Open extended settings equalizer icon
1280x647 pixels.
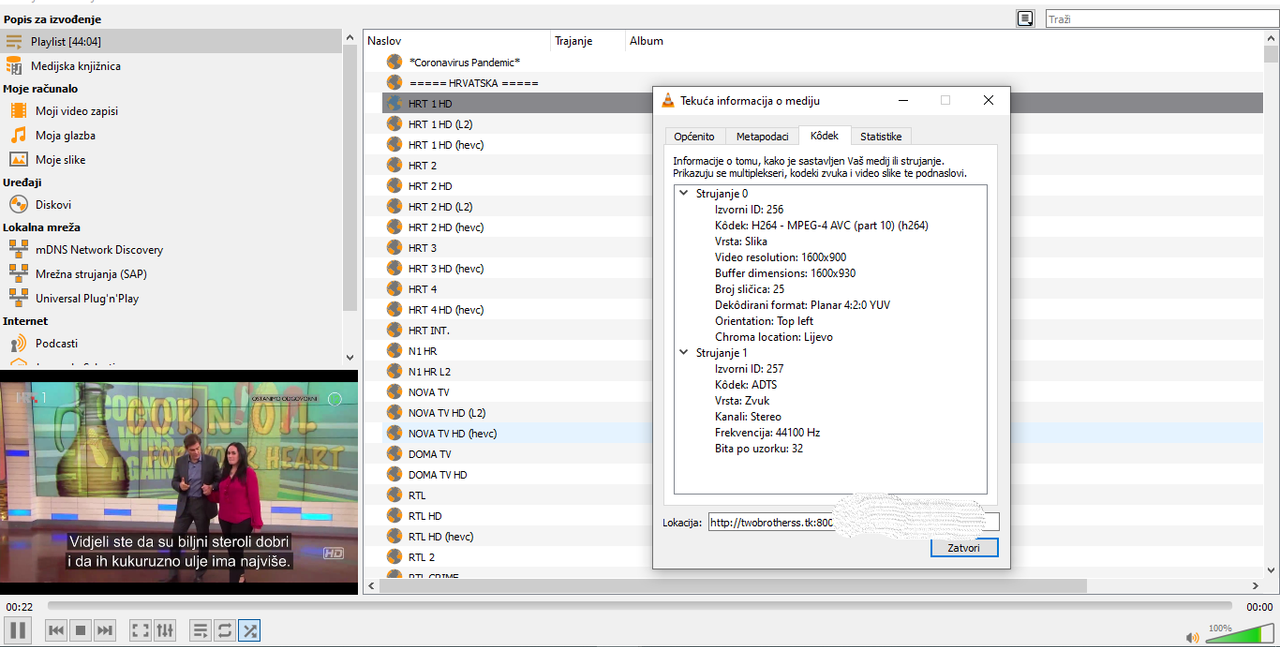point(165,630)
